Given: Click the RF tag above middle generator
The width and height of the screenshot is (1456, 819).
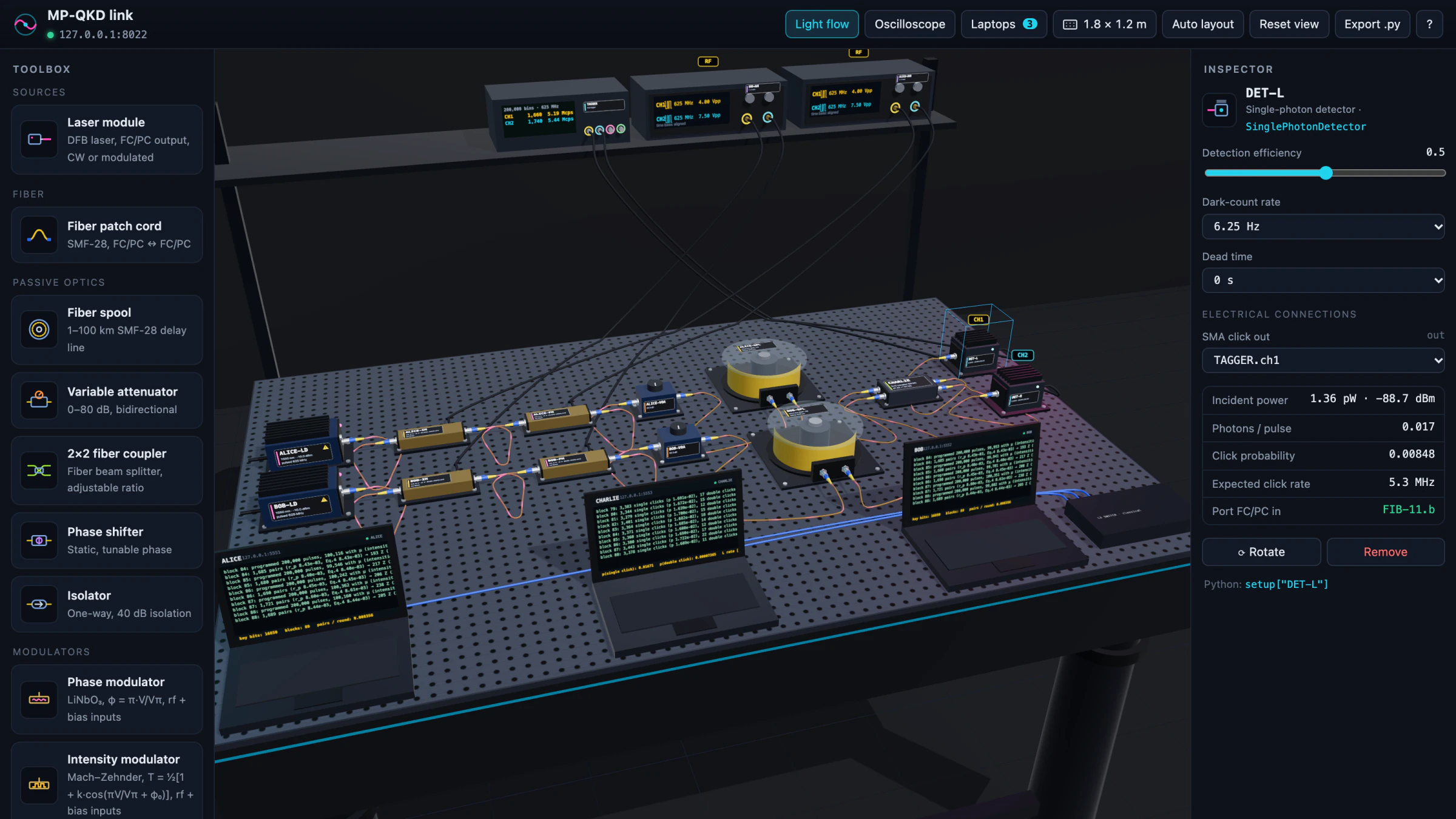Looking at the screenshot, I should 708,61.
